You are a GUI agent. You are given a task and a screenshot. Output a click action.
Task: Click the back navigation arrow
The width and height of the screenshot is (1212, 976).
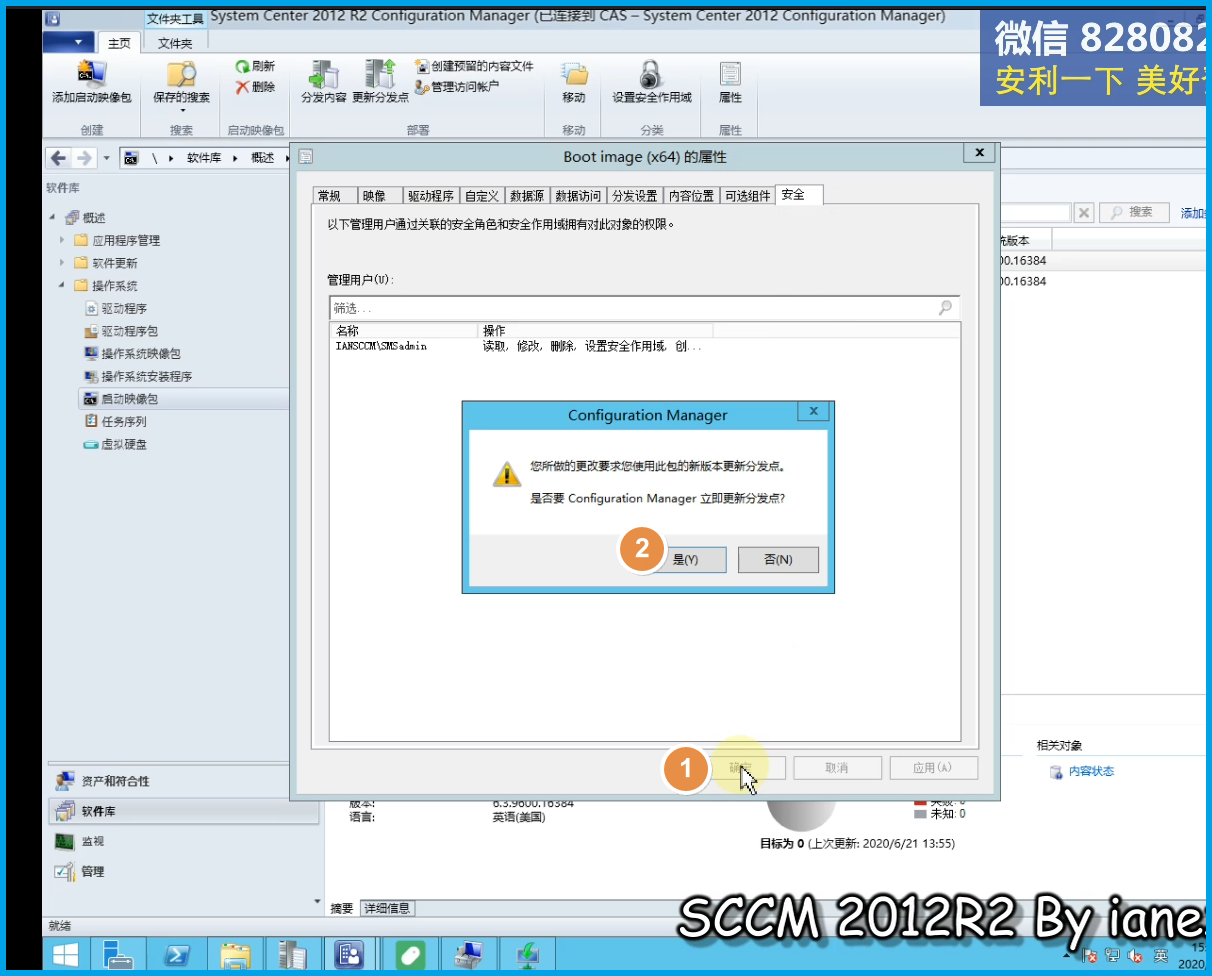tap(58, 158)
